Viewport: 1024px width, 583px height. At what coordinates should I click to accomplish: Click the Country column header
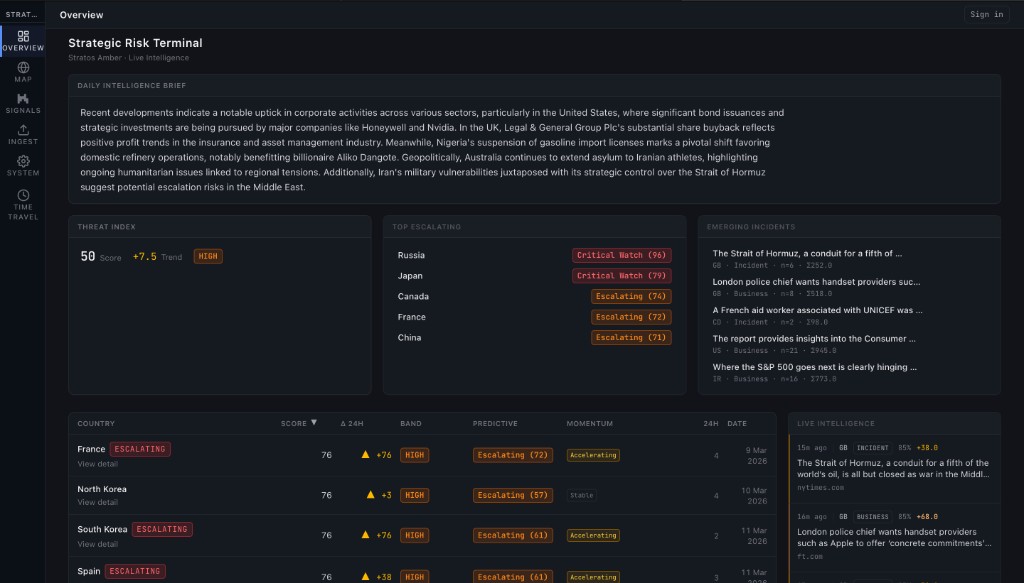[96, 424]
